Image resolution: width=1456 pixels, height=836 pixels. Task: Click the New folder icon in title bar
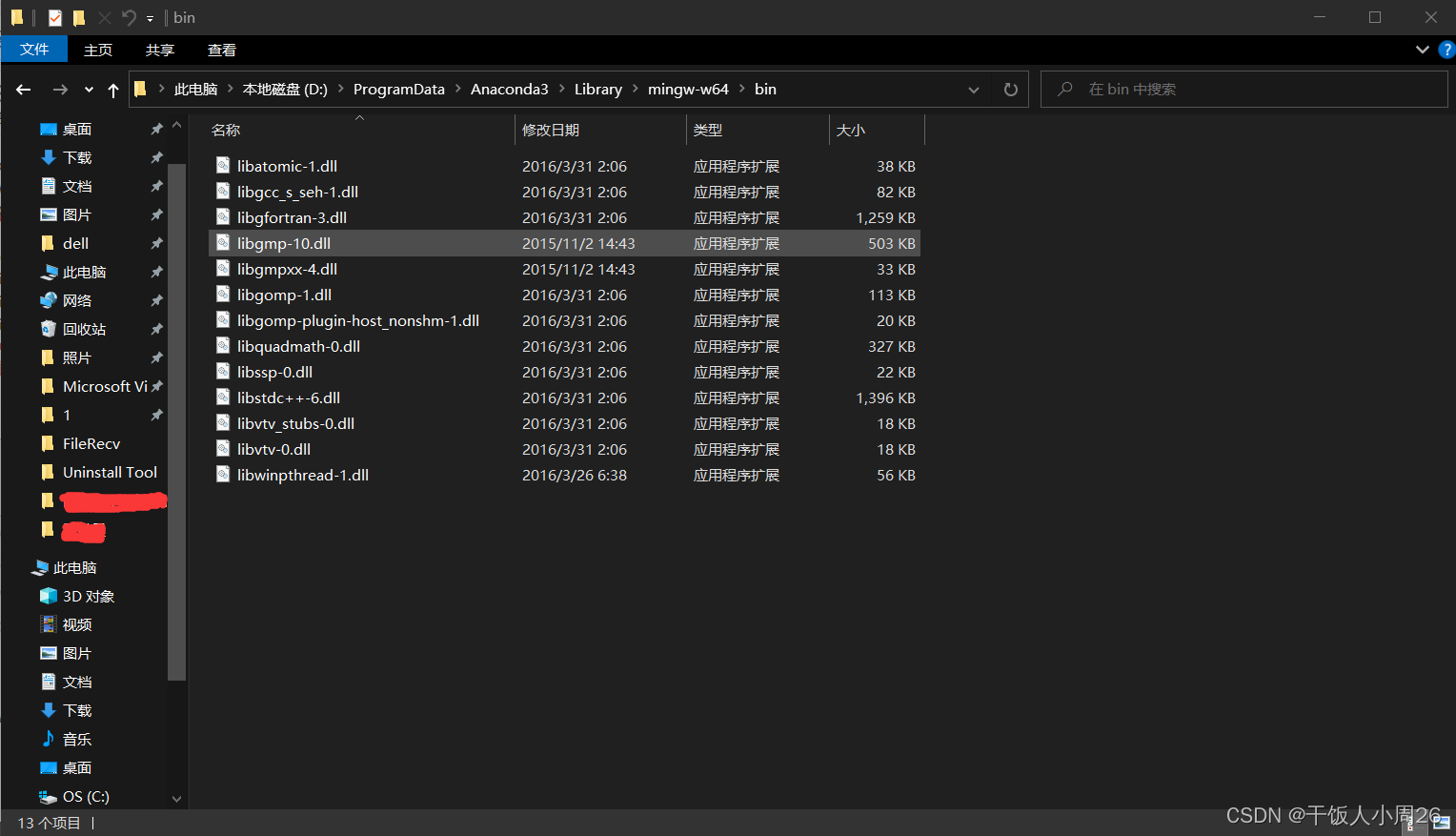click(x=79, y=17)
